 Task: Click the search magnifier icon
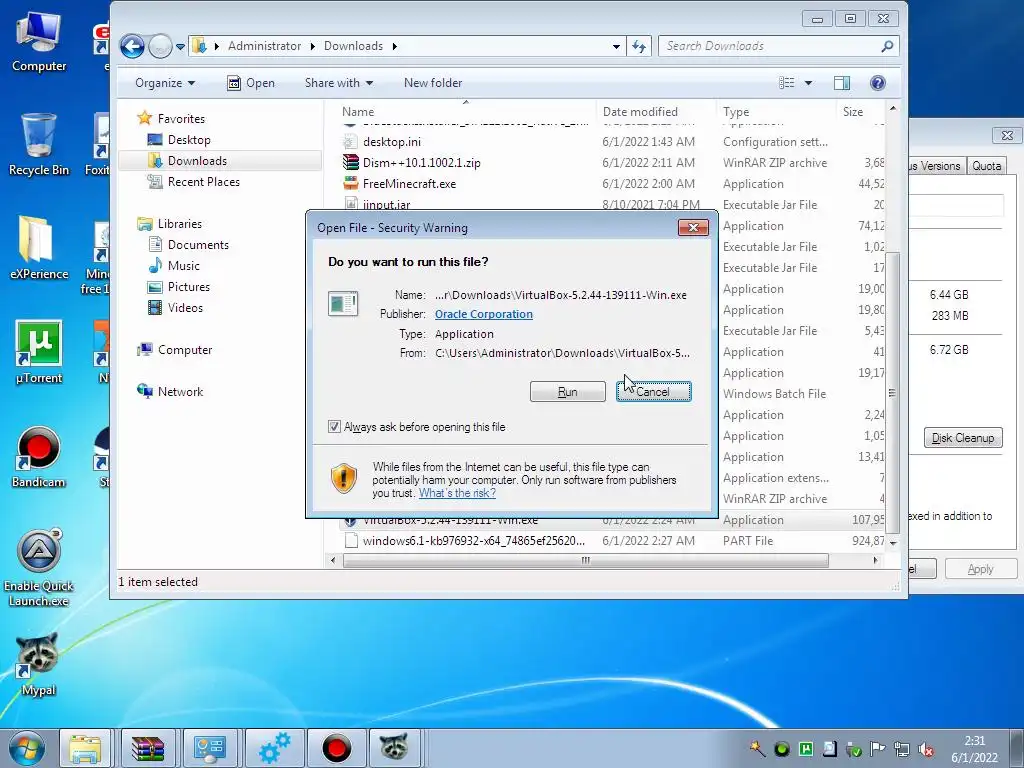(887, 46)
